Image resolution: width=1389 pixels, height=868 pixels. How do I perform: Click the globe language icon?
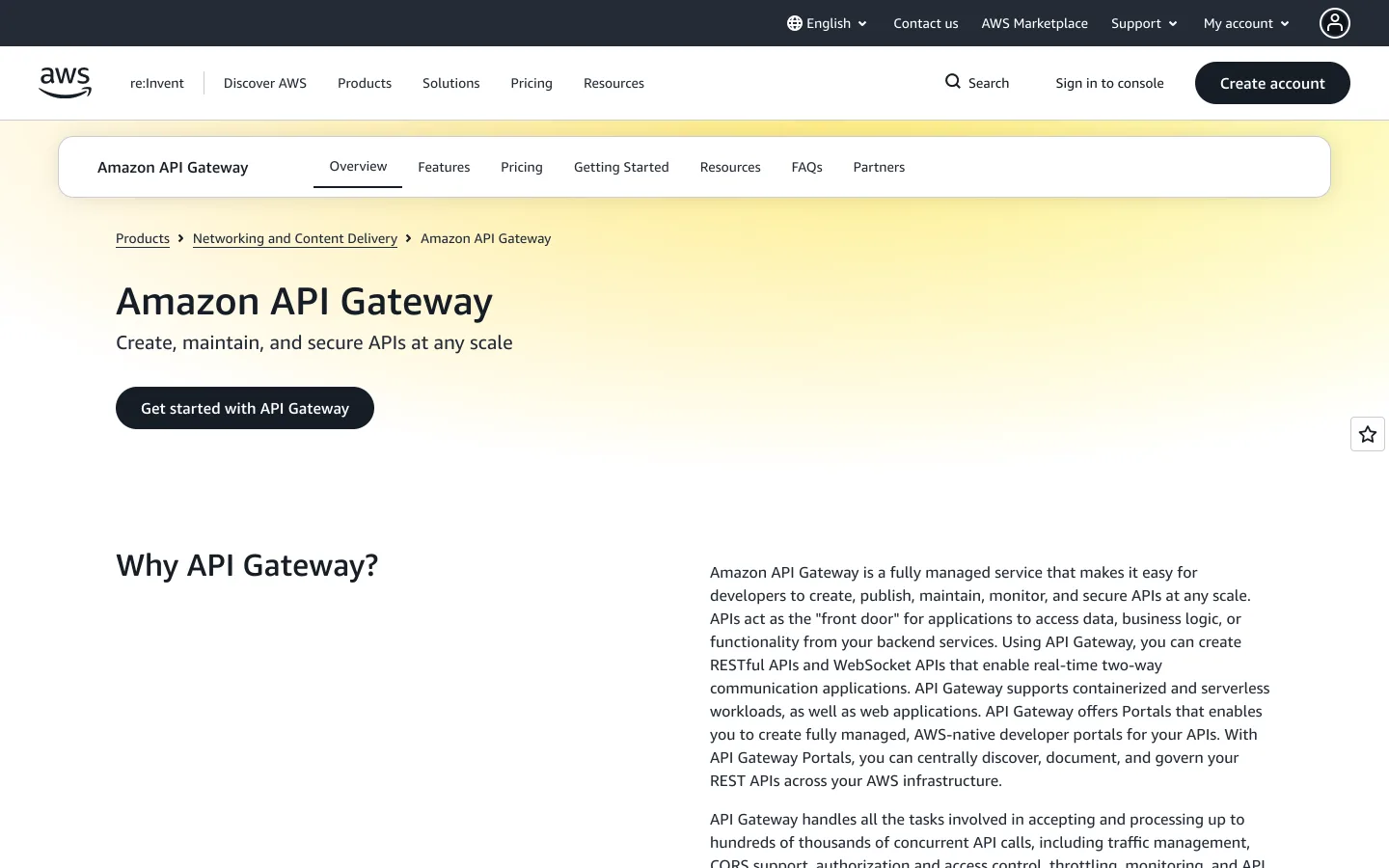tap(794, 23)
